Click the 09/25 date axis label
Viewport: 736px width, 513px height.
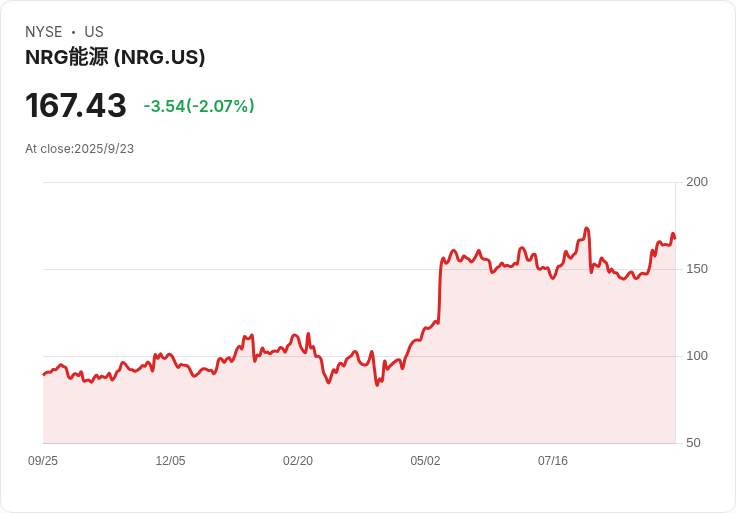click(x=43, y=461)
